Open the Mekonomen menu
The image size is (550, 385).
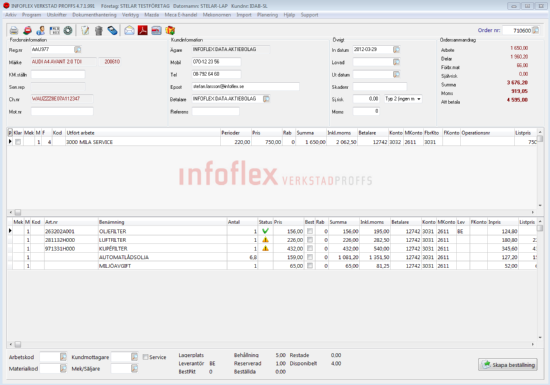pos(217,15)
